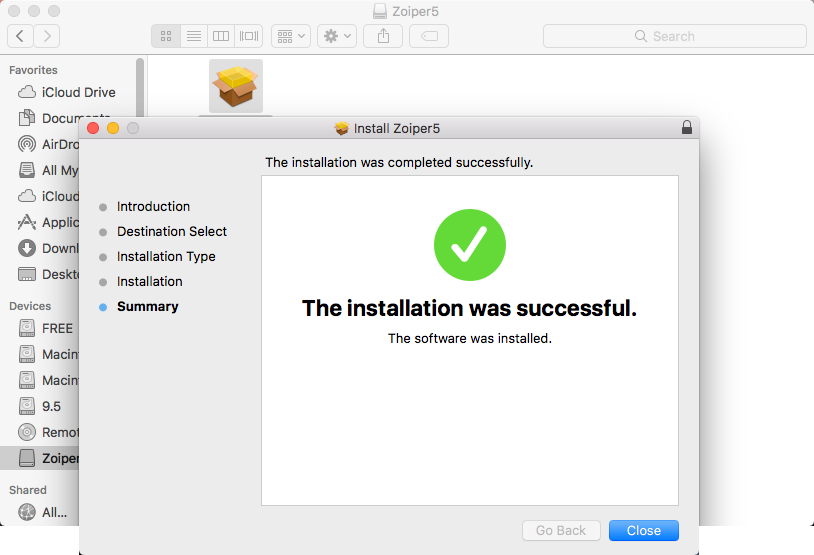The image size is (814, 555).
Task: Go back in Finder history
Action: [21, 36]
